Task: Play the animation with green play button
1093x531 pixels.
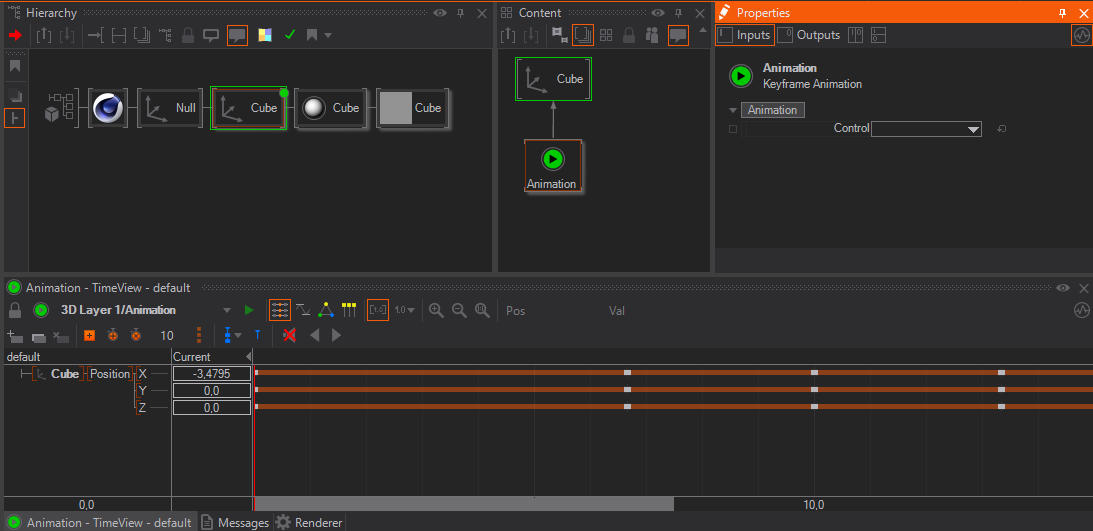Action: click(250, 310)
